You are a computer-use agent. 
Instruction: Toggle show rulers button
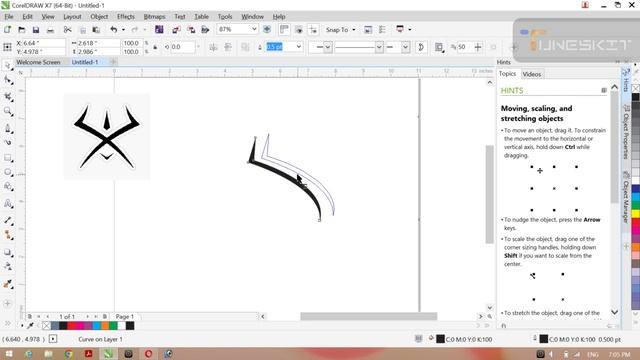pos(284,29)
